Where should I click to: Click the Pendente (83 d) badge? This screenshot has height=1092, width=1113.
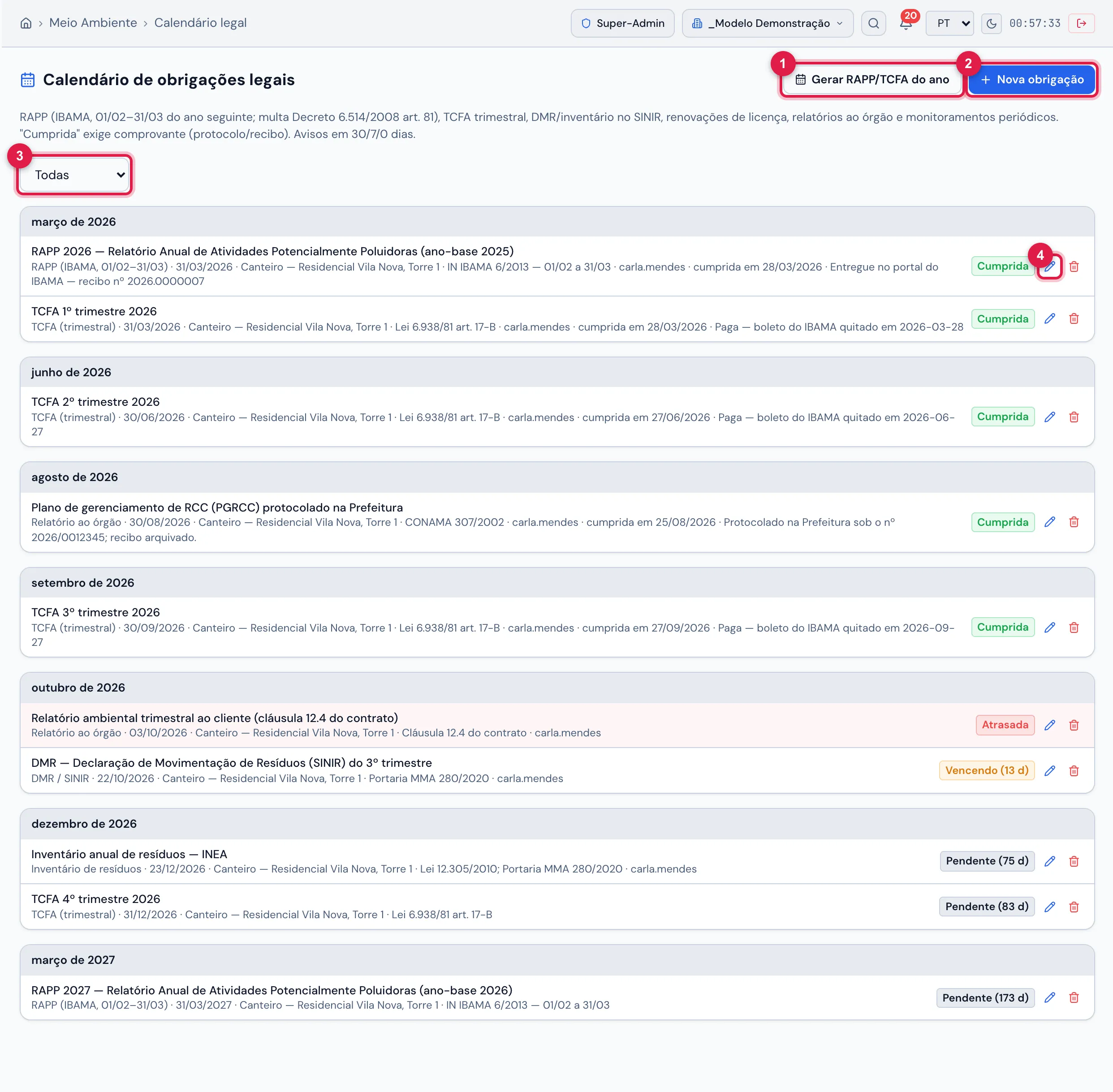[x=986, y=907]
